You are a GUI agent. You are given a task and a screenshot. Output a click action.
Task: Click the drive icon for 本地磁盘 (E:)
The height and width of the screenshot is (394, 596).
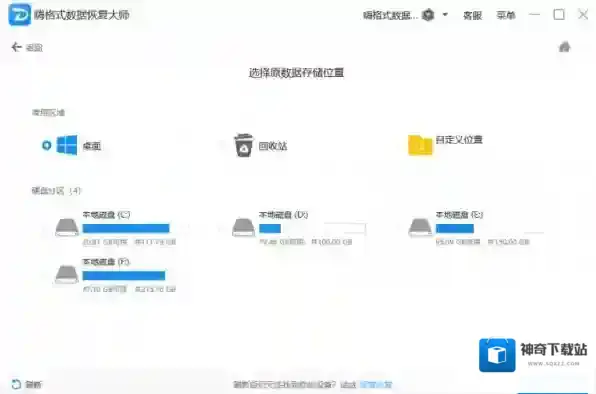pyautogui.click(x=420, y=227)
